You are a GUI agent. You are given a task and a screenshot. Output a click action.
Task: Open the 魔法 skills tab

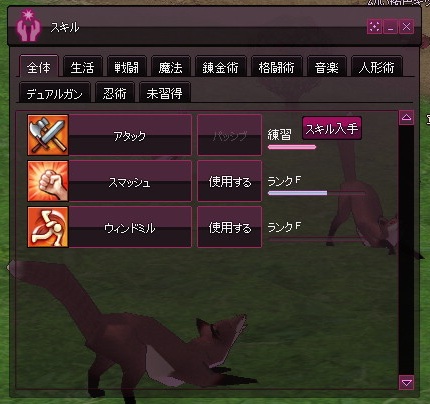click(170, 67)
